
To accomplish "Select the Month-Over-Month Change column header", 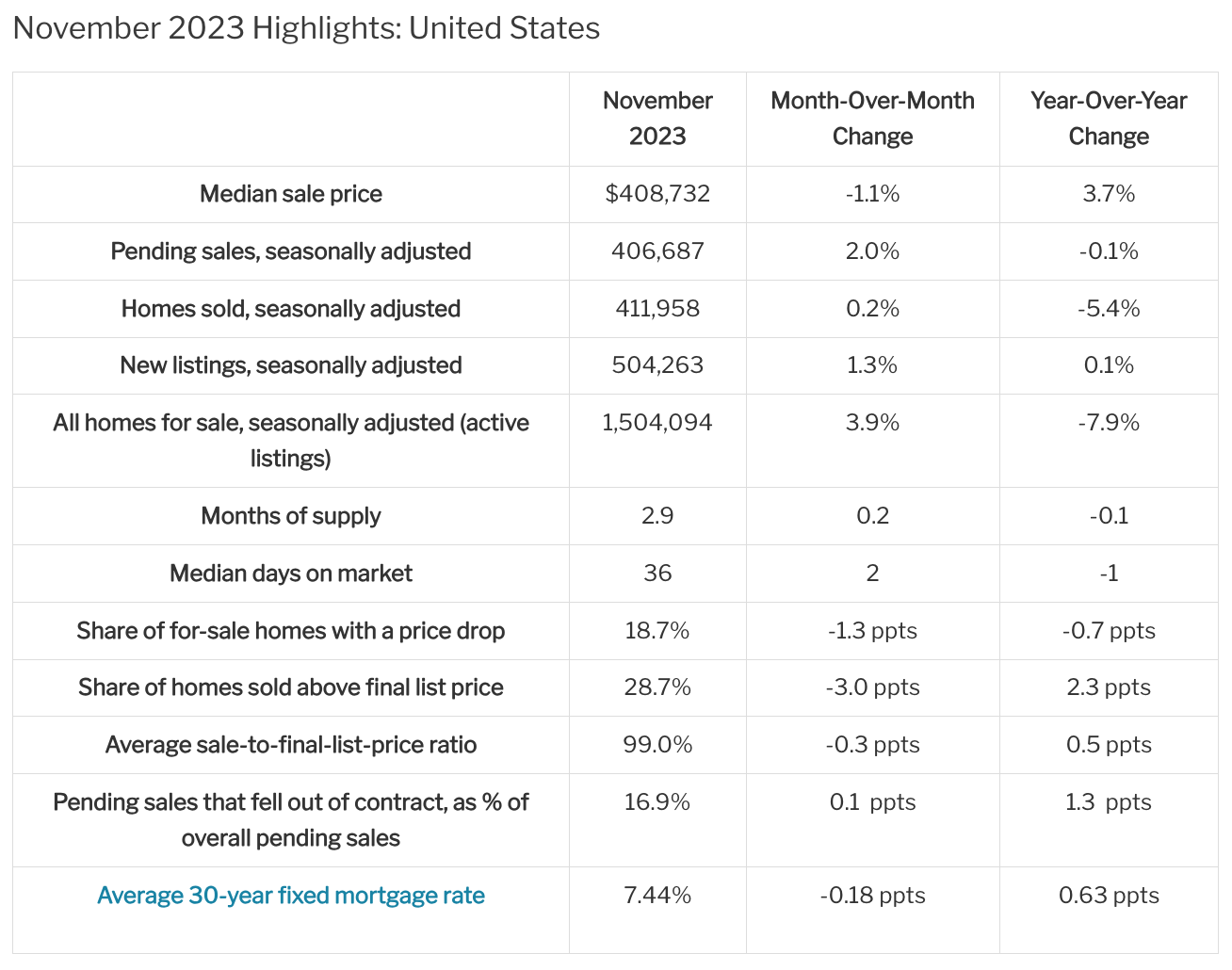I will point(872,119).
